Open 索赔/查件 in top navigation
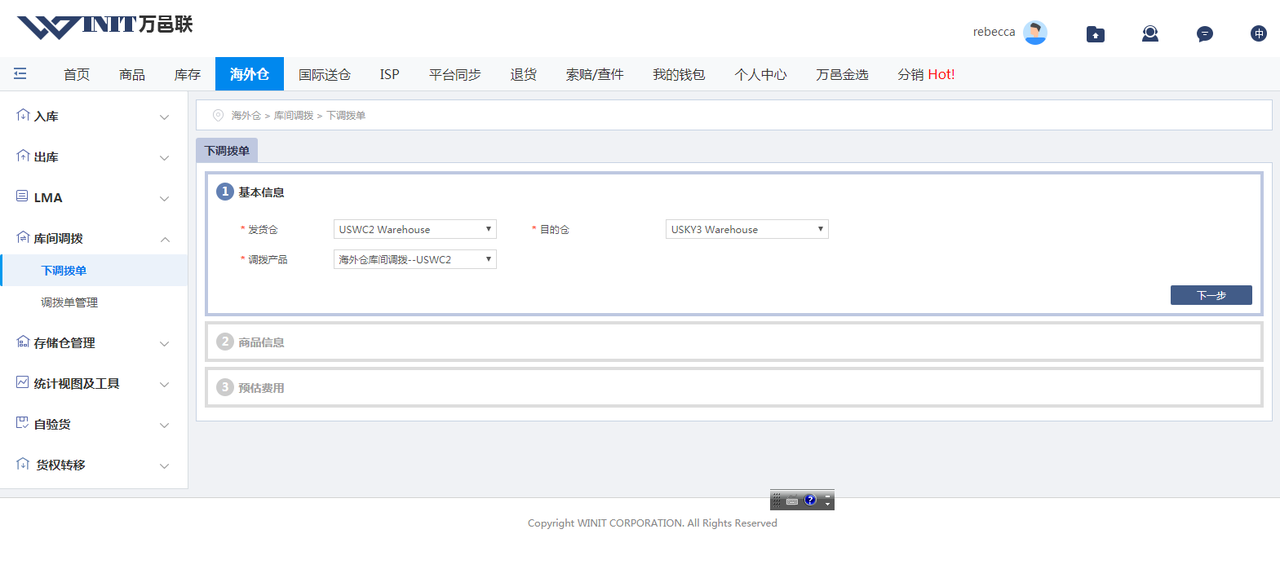The image size is (1280, 569). click(x=595, y=74)
